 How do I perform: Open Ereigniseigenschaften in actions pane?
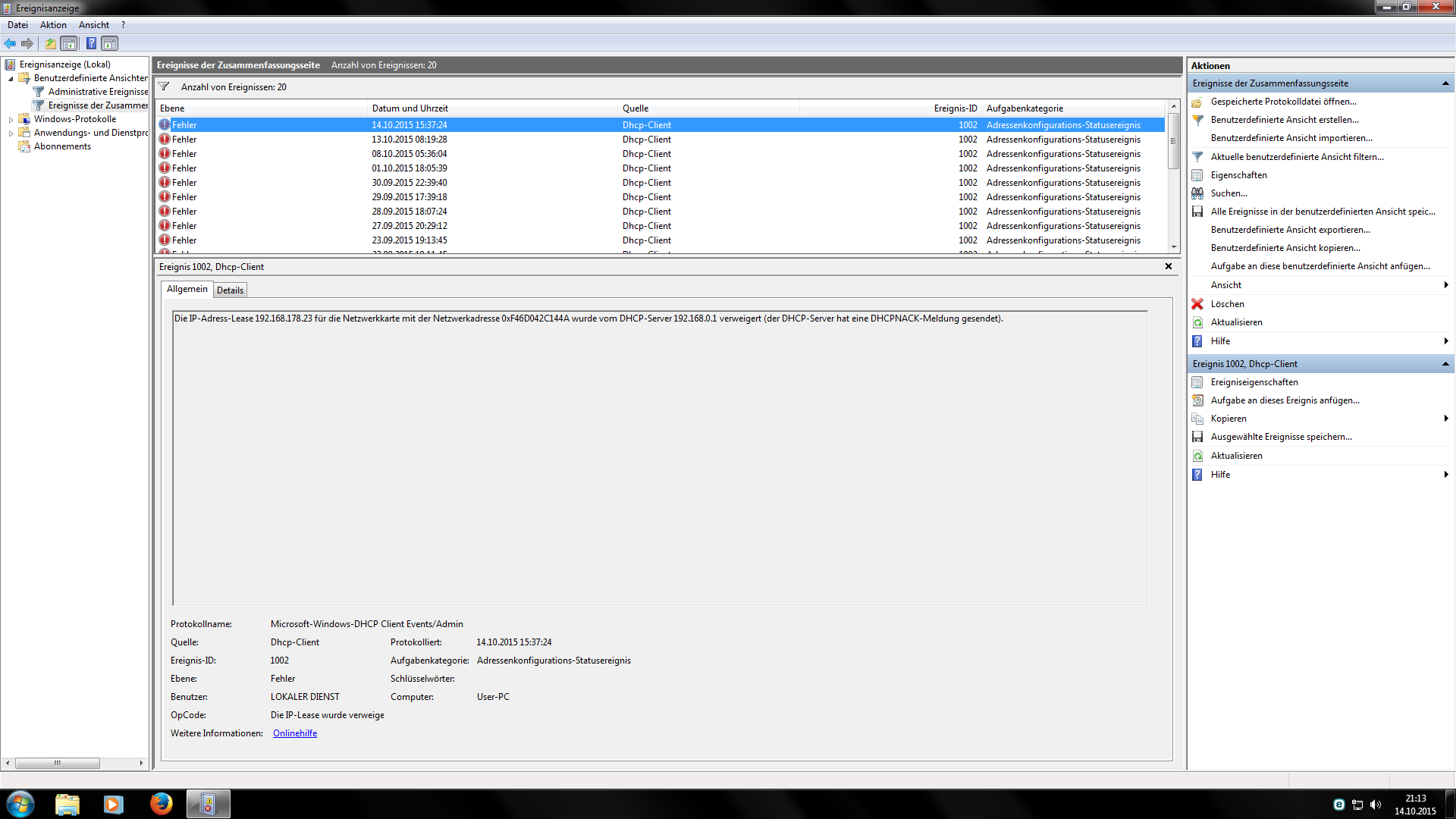tap(1254, 382)
